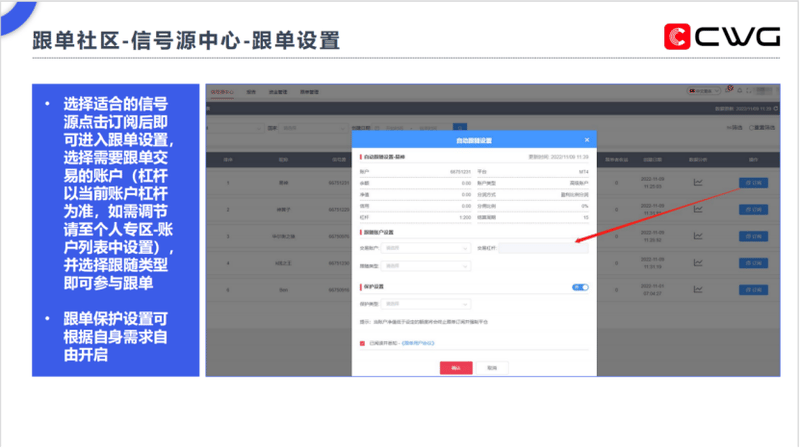Click the blue search button in filter bar

[460, 128]
